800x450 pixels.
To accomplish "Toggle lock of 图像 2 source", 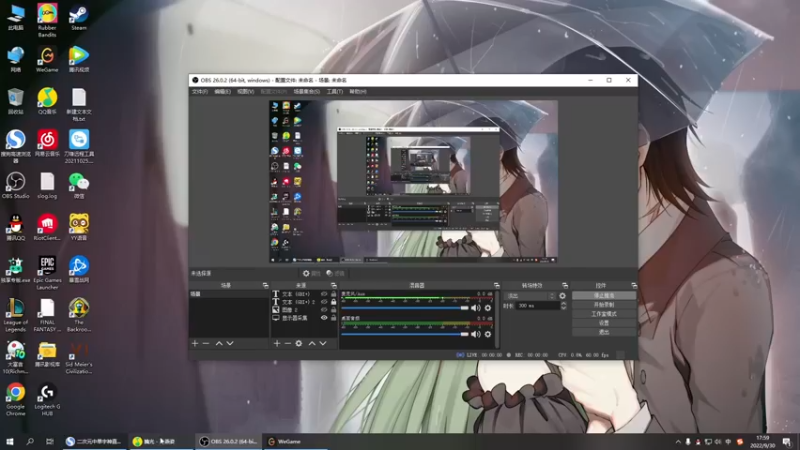I will point(334,310).
